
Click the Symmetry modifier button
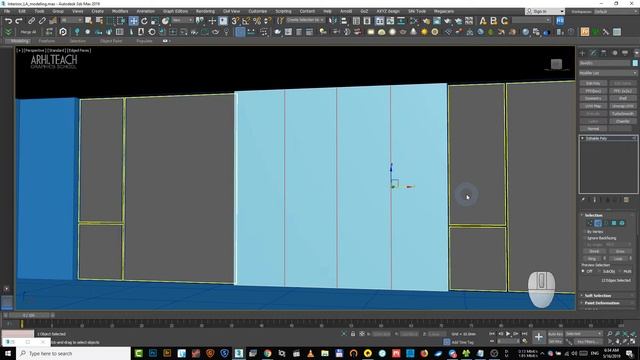pyautogui.click(x=593, y=98)
